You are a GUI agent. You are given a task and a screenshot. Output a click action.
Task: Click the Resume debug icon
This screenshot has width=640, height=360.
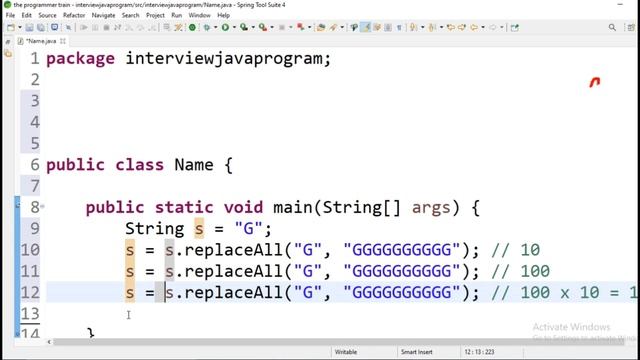(84, 27)
